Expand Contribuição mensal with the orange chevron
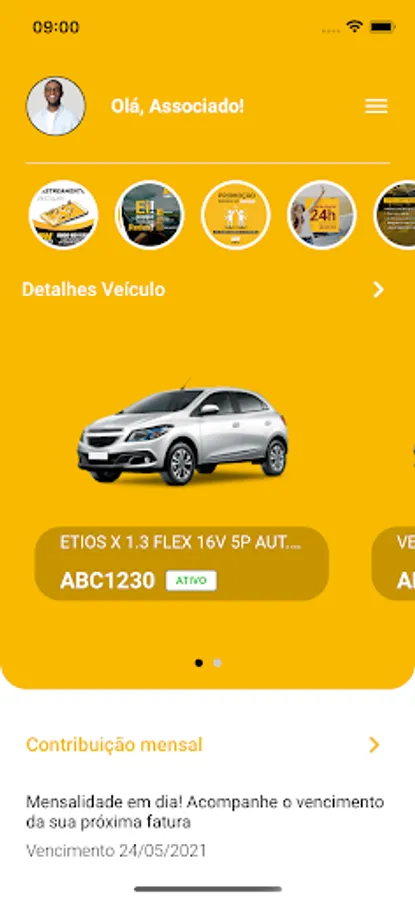Image resolution: width=415 pixels, height=900 pixels. (374, 745)
